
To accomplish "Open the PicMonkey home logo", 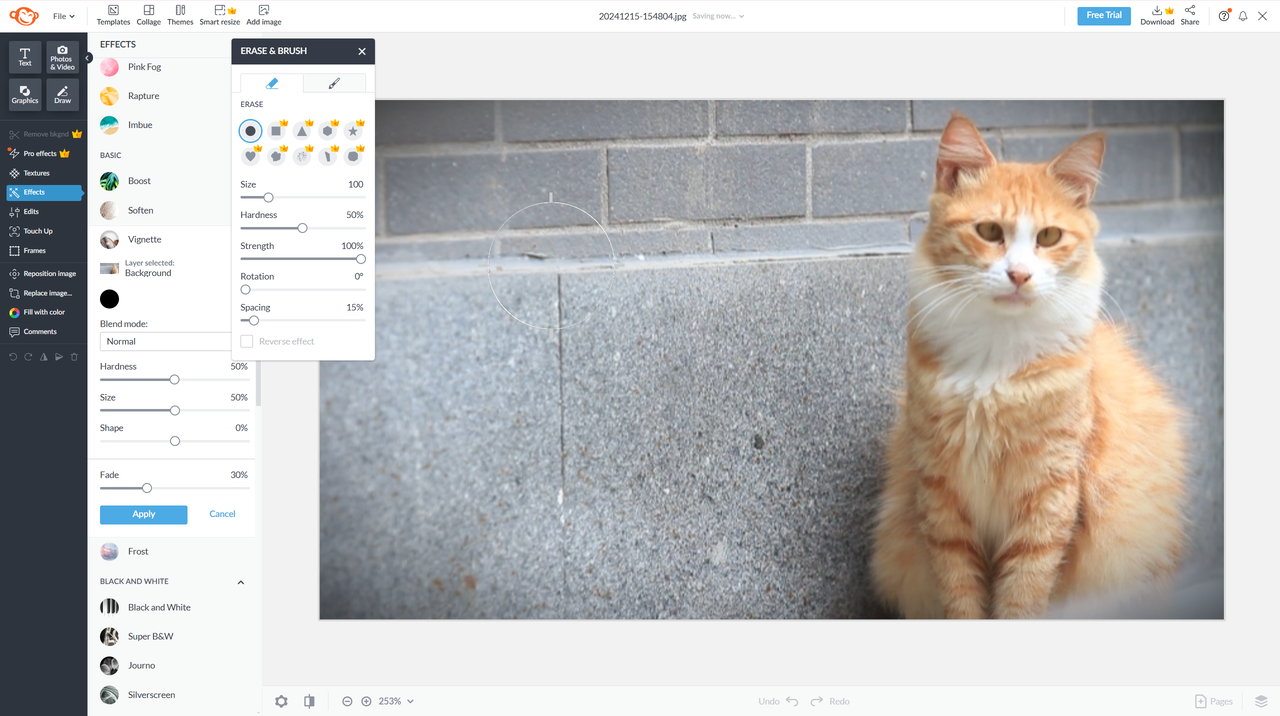I will pos(24,16).
